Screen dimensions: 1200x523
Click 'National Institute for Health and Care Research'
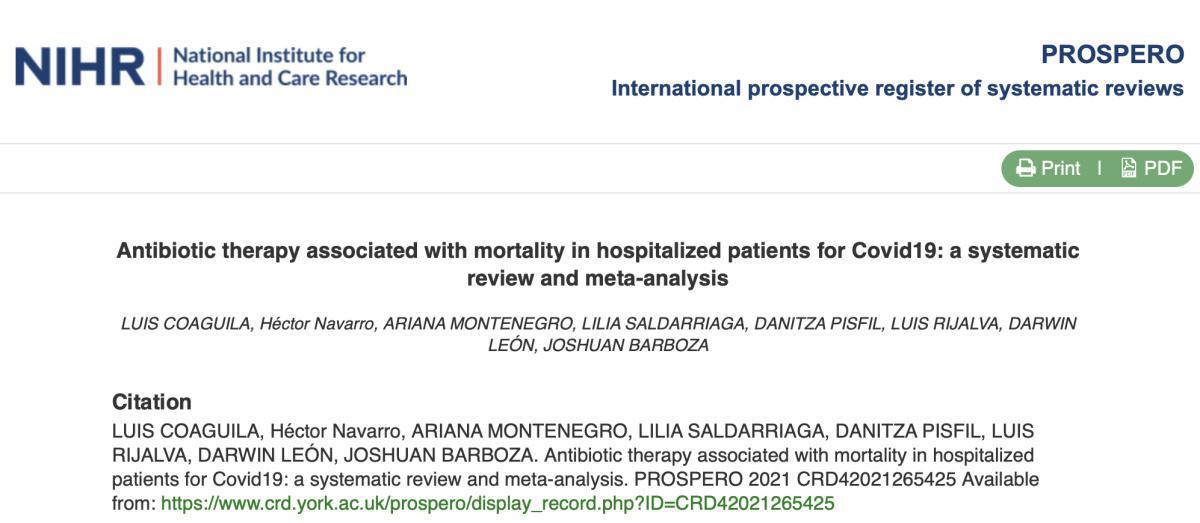pos(290,66)
